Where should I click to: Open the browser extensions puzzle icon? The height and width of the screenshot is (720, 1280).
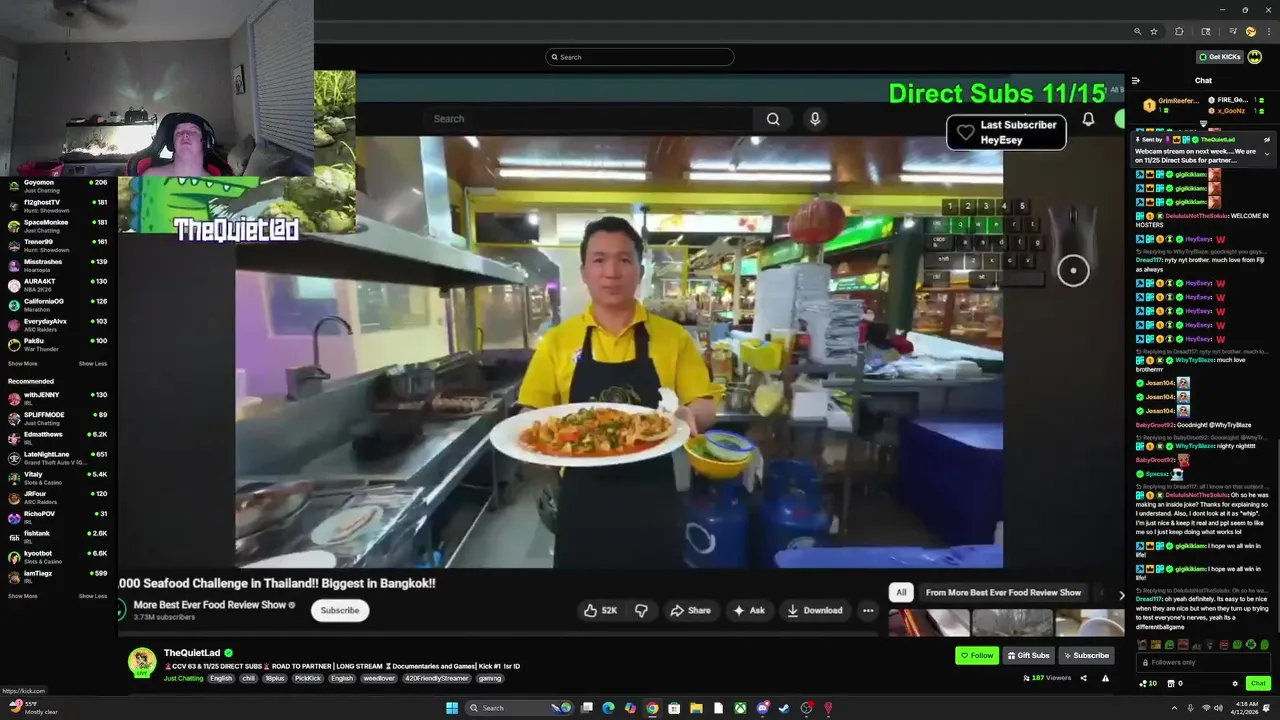pyautogui.click(x=1179, y=31)
